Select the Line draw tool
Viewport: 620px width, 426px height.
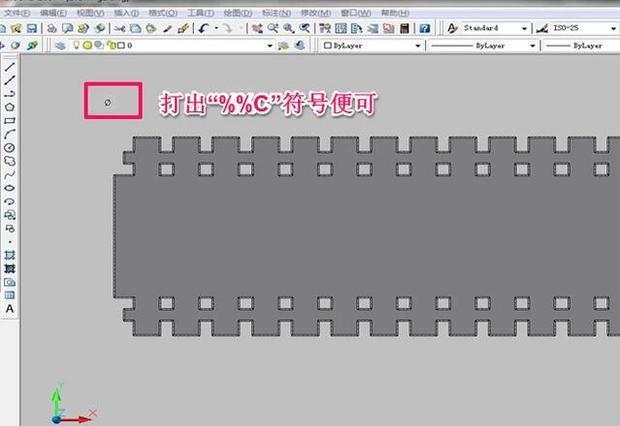click(x=10, y=65)
